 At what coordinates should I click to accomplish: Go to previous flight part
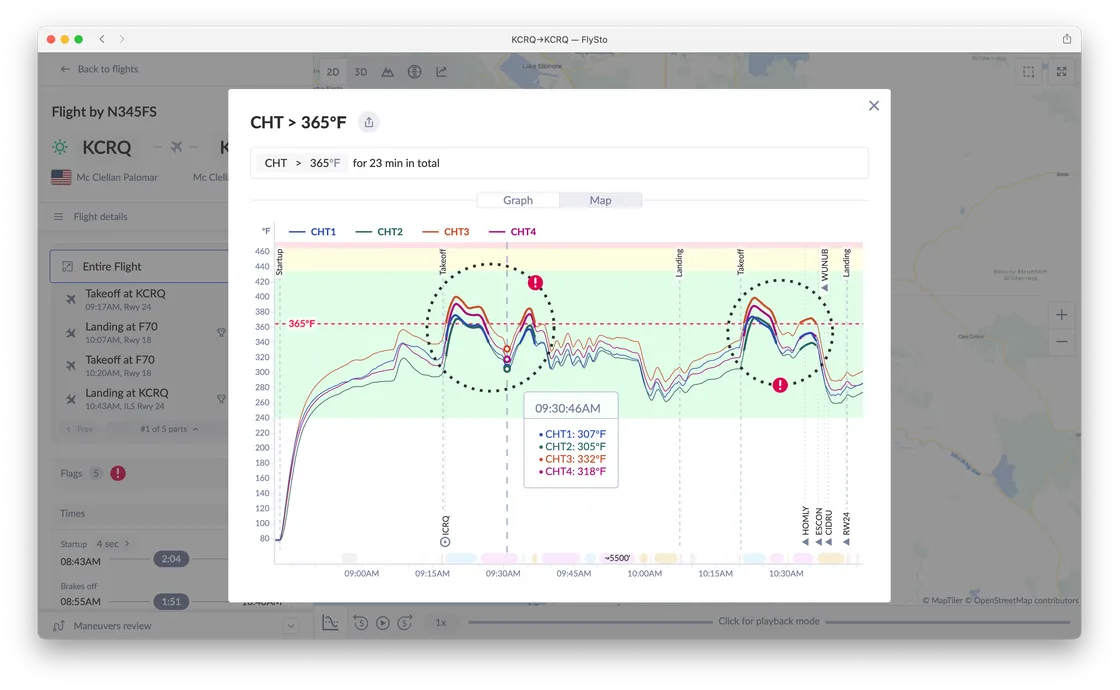[80, 429]
